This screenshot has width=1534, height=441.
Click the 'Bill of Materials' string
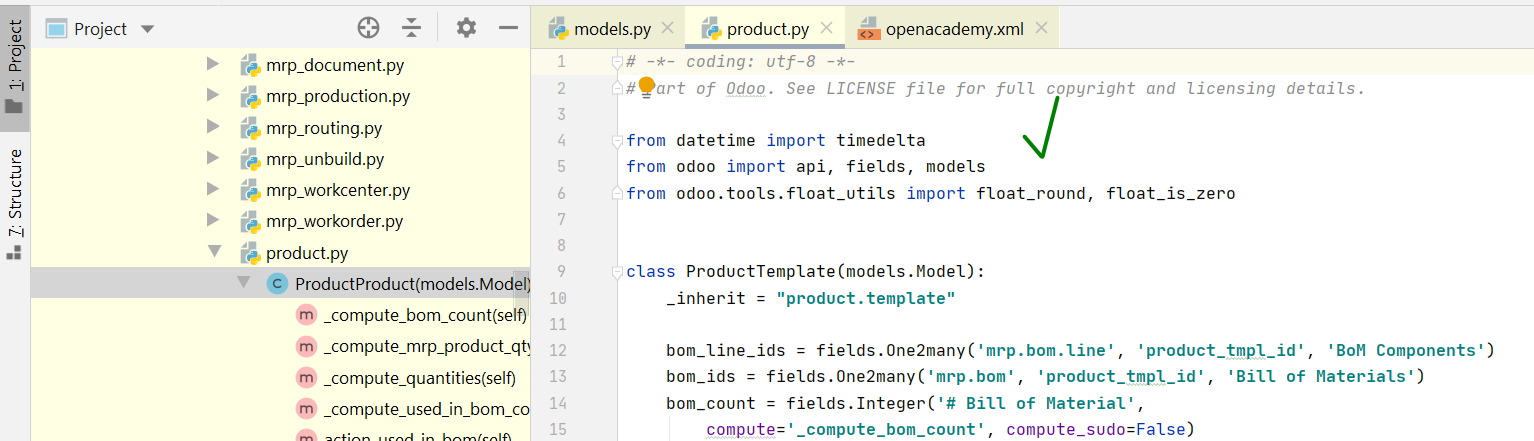[x=1320, y=376]
